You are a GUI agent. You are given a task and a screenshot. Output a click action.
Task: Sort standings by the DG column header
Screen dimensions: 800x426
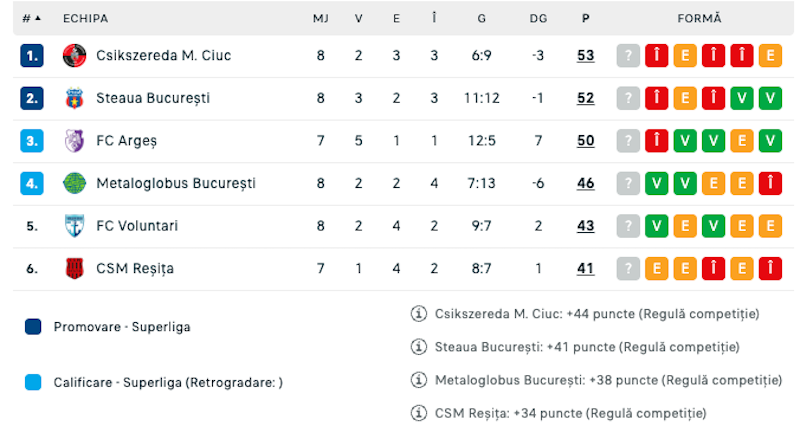538,18
